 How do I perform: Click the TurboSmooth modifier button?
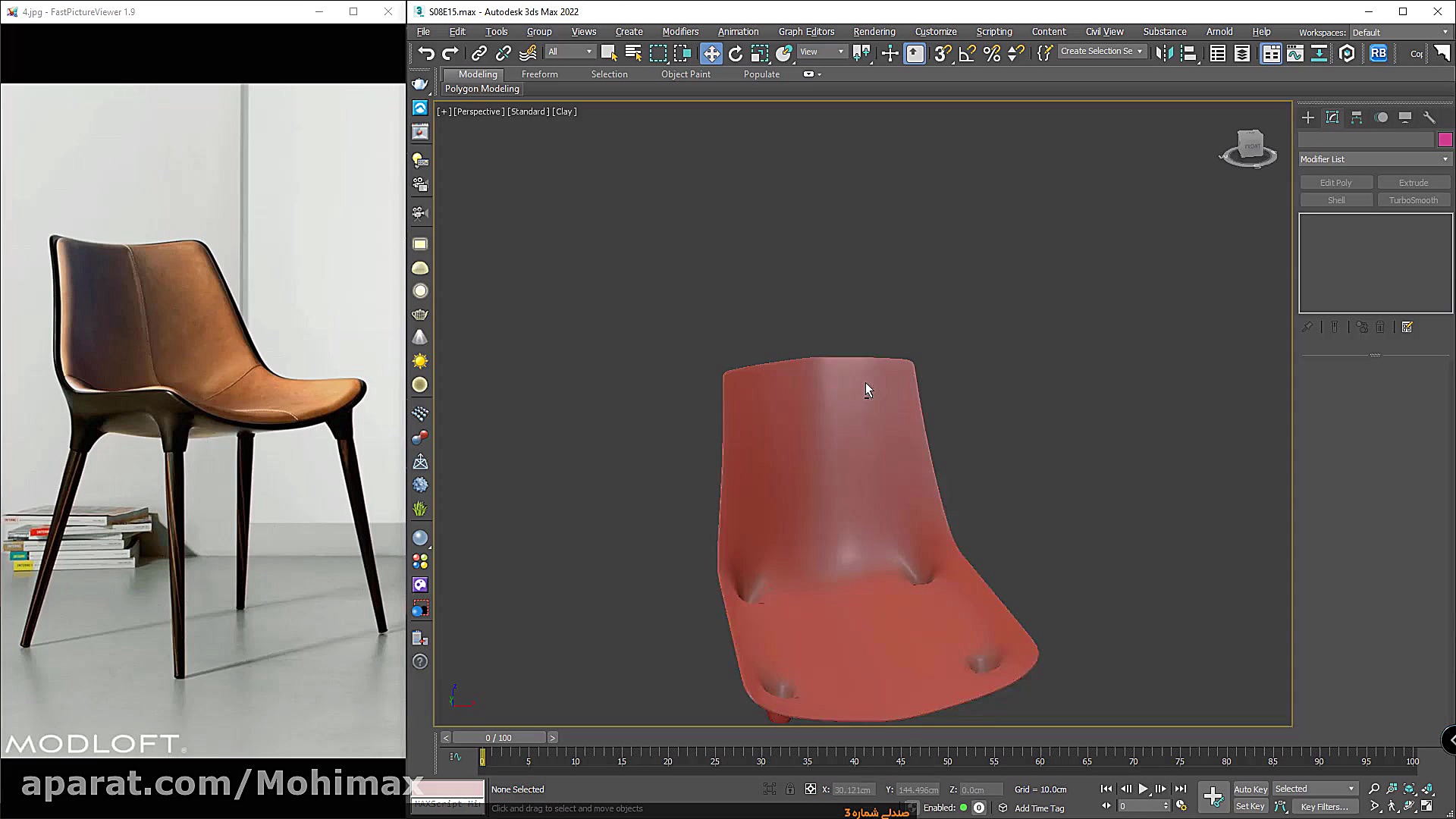(x=1413, y=200)
